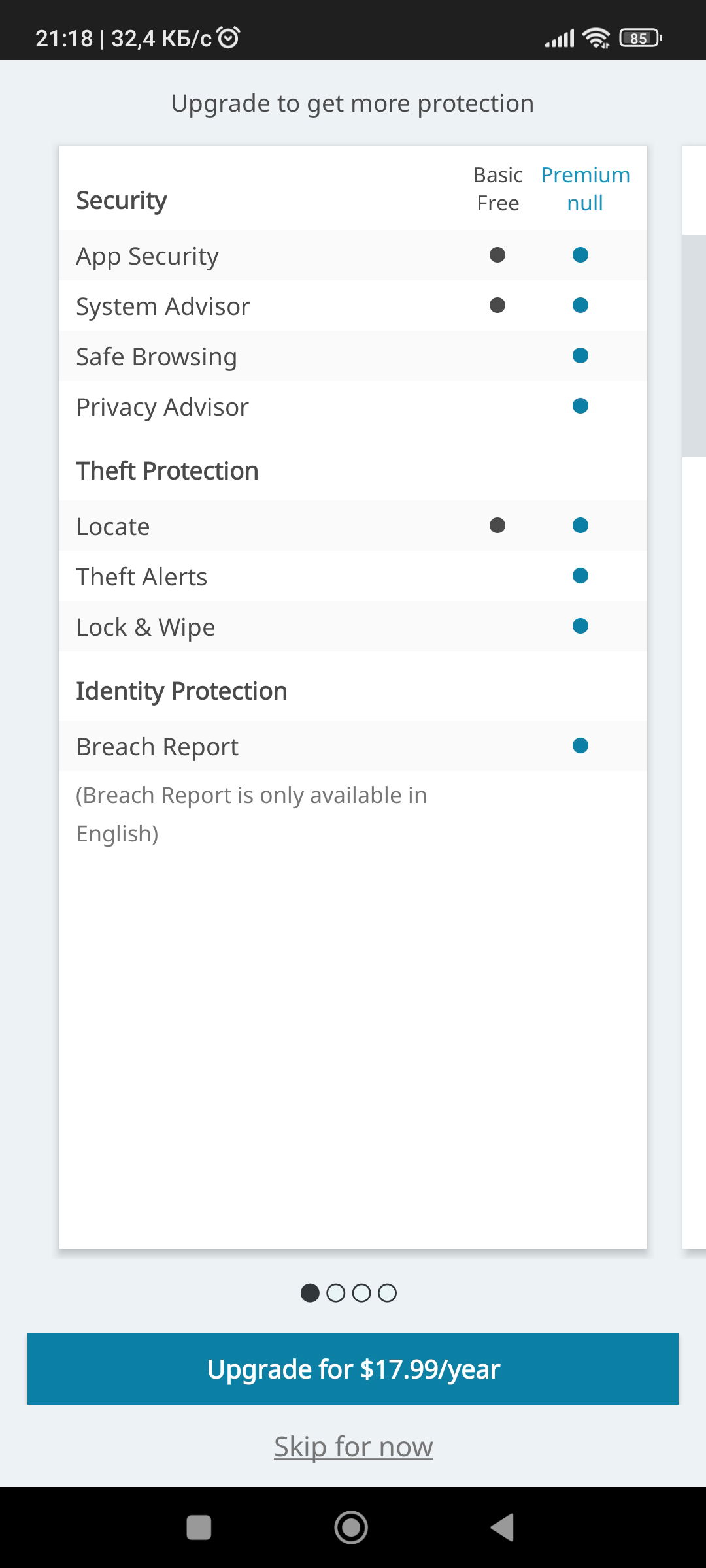Viewport: 706px width, 1568px height.
Task: Select the third page indicator dot
Action: (361, 1293)
